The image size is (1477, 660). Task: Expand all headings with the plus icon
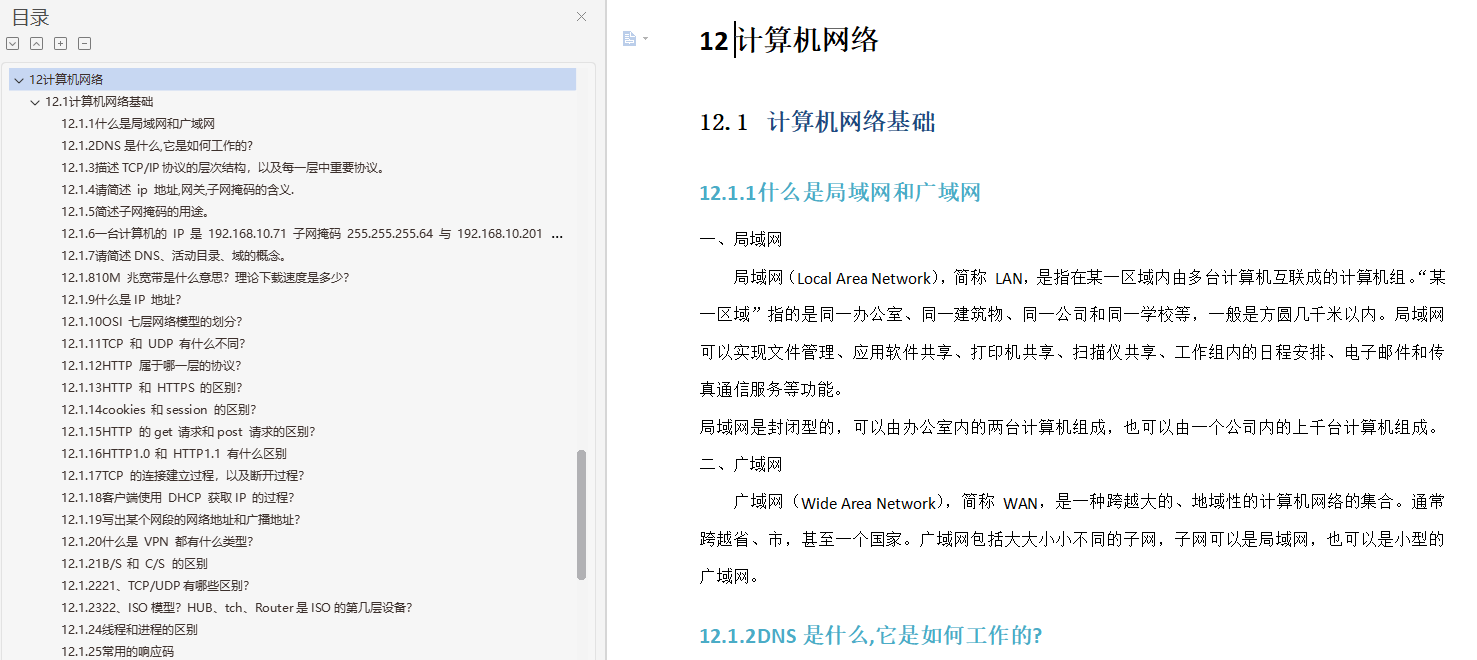(60, 43)
